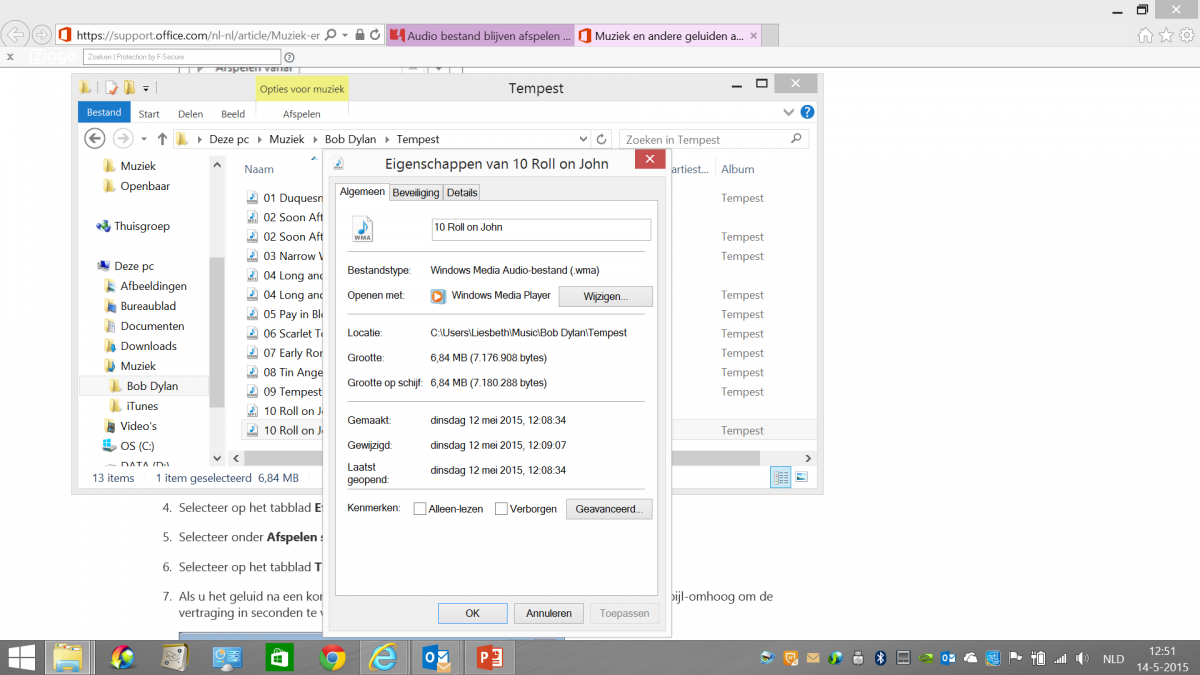
Task: Select Thuisgroep in navigation pane
Action: click(142, 226)
